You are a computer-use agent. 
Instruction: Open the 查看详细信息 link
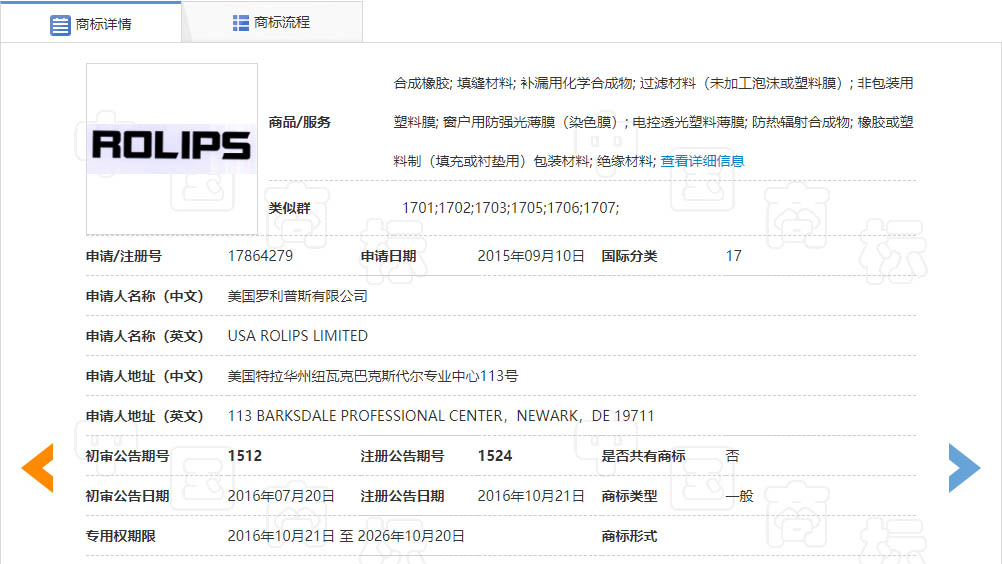[702, 161]
